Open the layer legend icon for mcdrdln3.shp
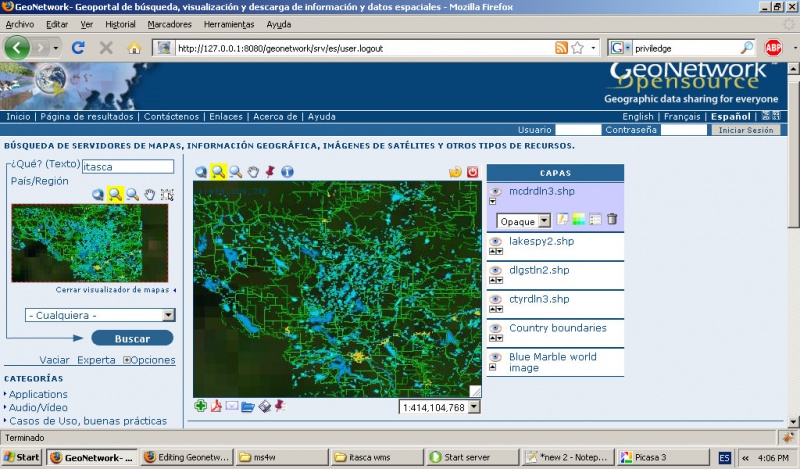 pos(595,220)
